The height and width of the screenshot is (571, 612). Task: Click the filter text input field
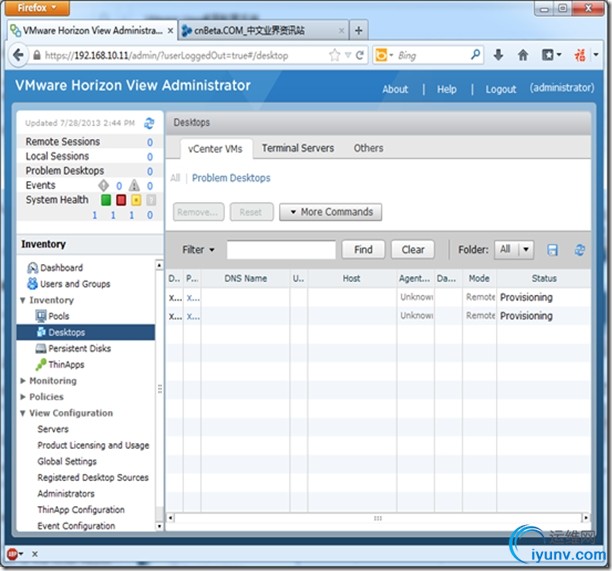[281, 250]
